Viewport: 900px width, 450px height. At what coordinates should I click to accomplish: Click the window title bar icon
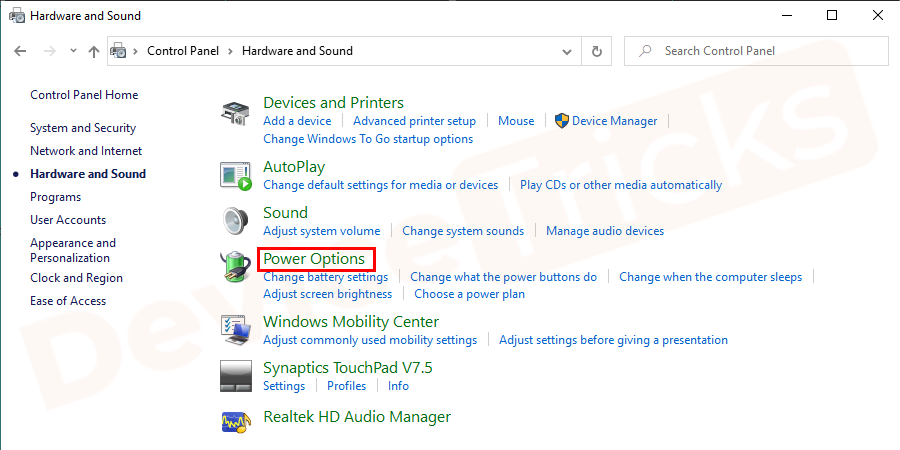[17, 15]
